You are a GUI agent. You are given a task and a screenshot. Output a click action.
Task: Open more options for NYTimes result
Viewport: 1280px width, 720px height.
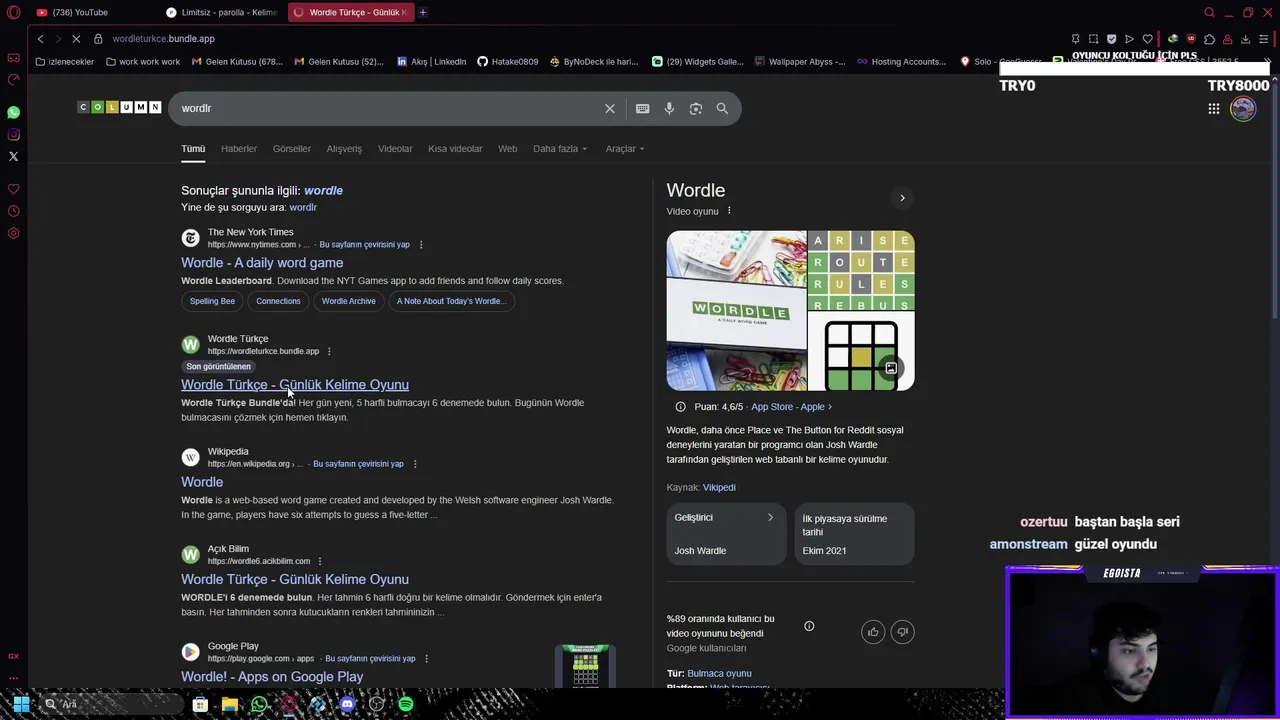point(421,244)
